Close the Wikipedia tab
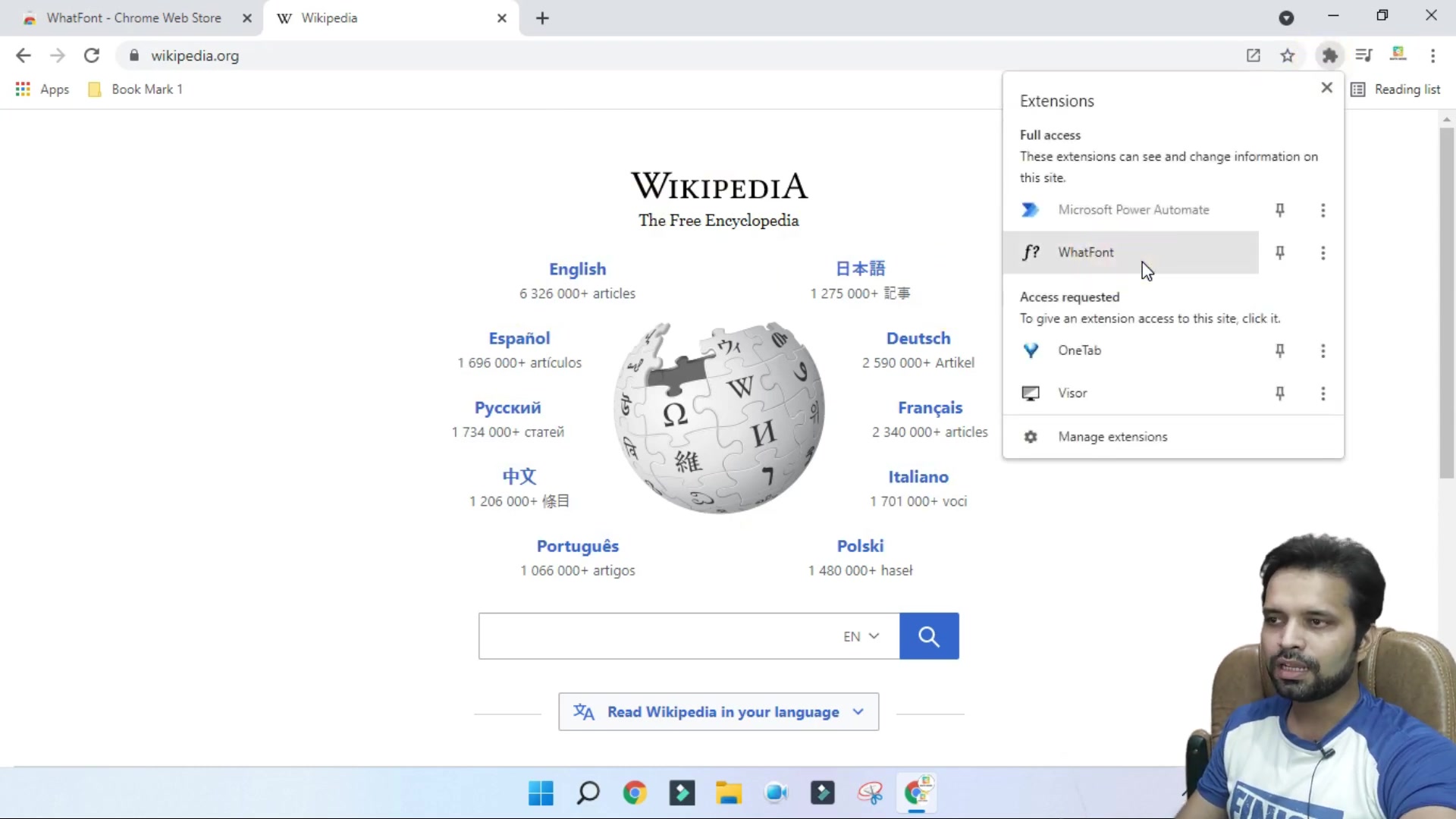Viewport: 1456px width, 819px height. point(502,18)
